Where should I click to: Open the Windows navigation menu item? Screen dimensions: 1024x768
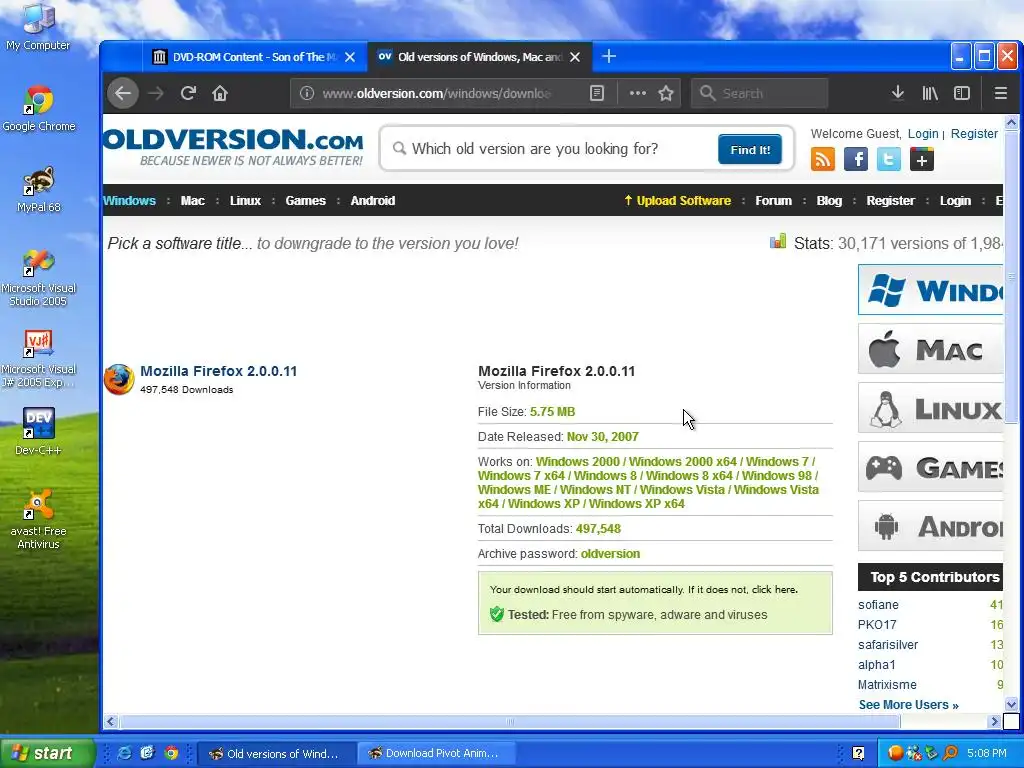tap(129, 200)
